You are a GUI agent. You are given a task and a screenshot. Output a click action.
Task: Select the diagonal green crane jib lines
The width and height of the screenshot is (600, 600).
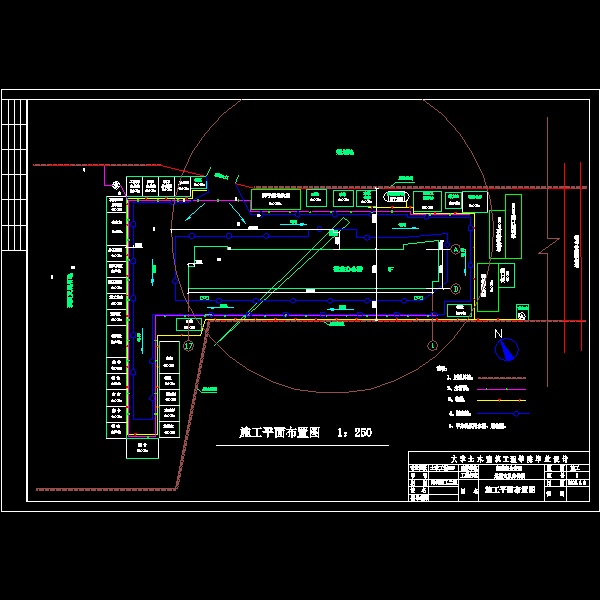pyautogui.click(x=282, y=282)
